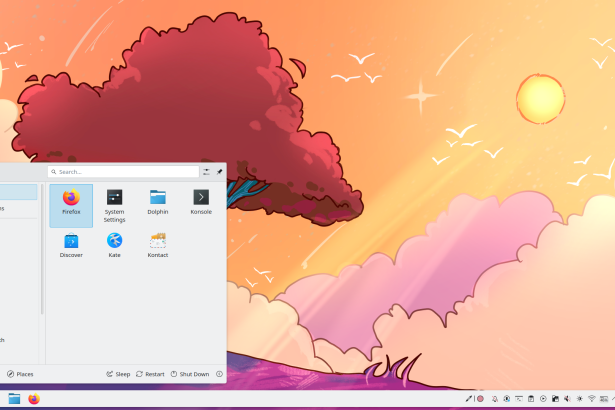Launch the Kate text editor
Image resolution: width=615 pixels, height=410 pixels.
tap(114, 245)
